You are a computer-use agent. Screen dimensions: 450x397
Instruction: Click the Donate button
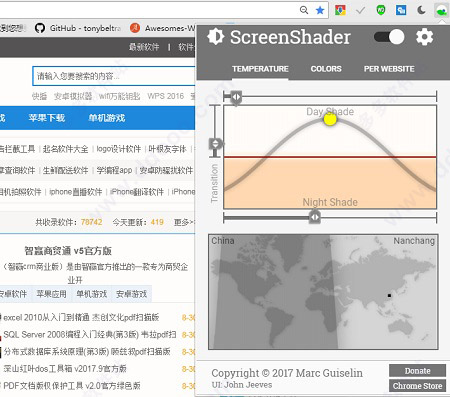pyautogui.click(x=417, y=371)
